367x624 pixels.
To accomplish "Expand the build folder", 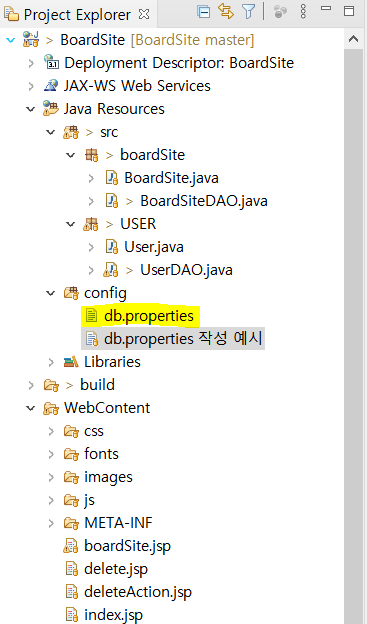I will click(x=31, y=385).
